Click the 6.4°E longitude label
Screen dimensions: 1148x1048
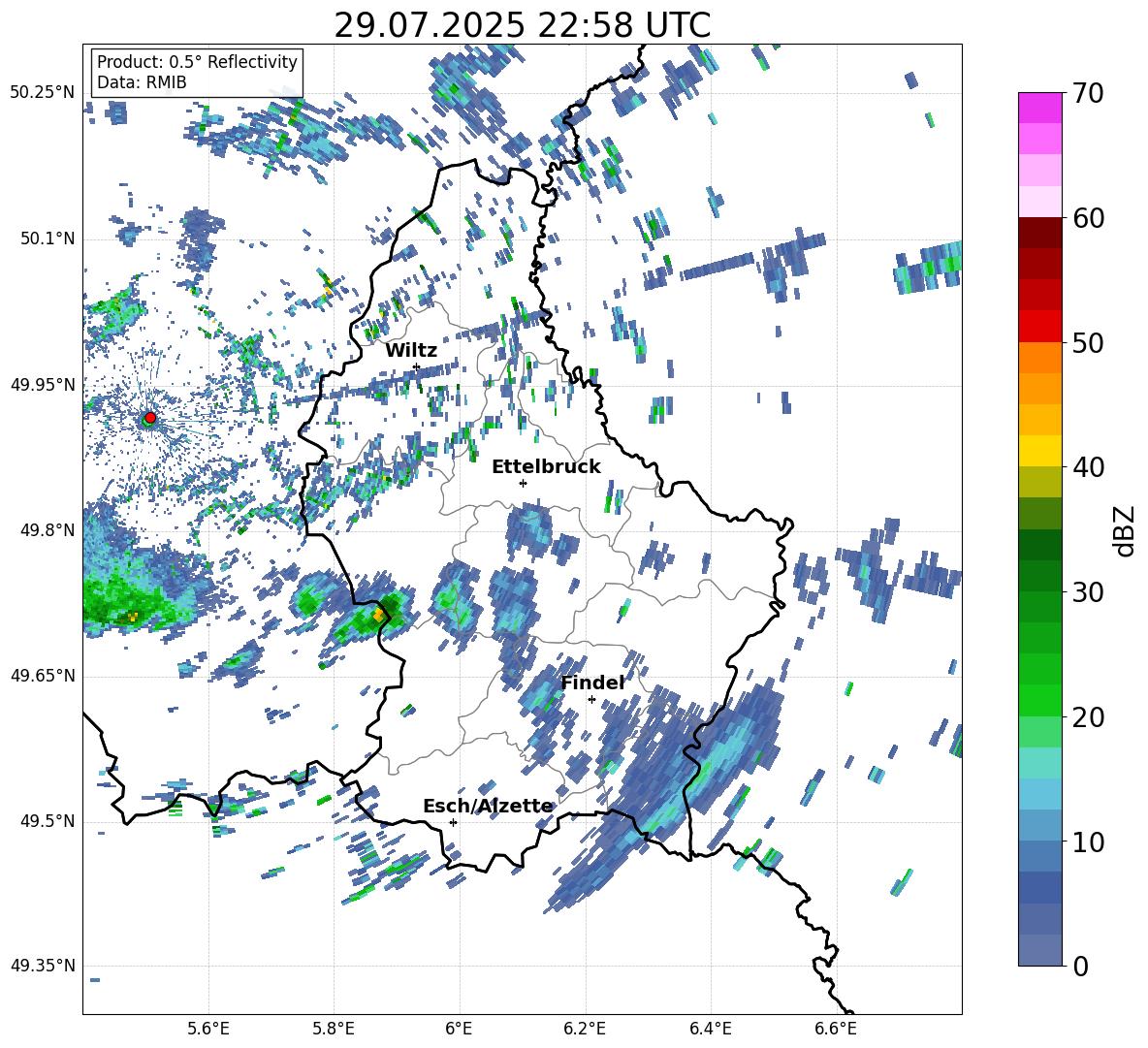click(x=710, y=1029)
